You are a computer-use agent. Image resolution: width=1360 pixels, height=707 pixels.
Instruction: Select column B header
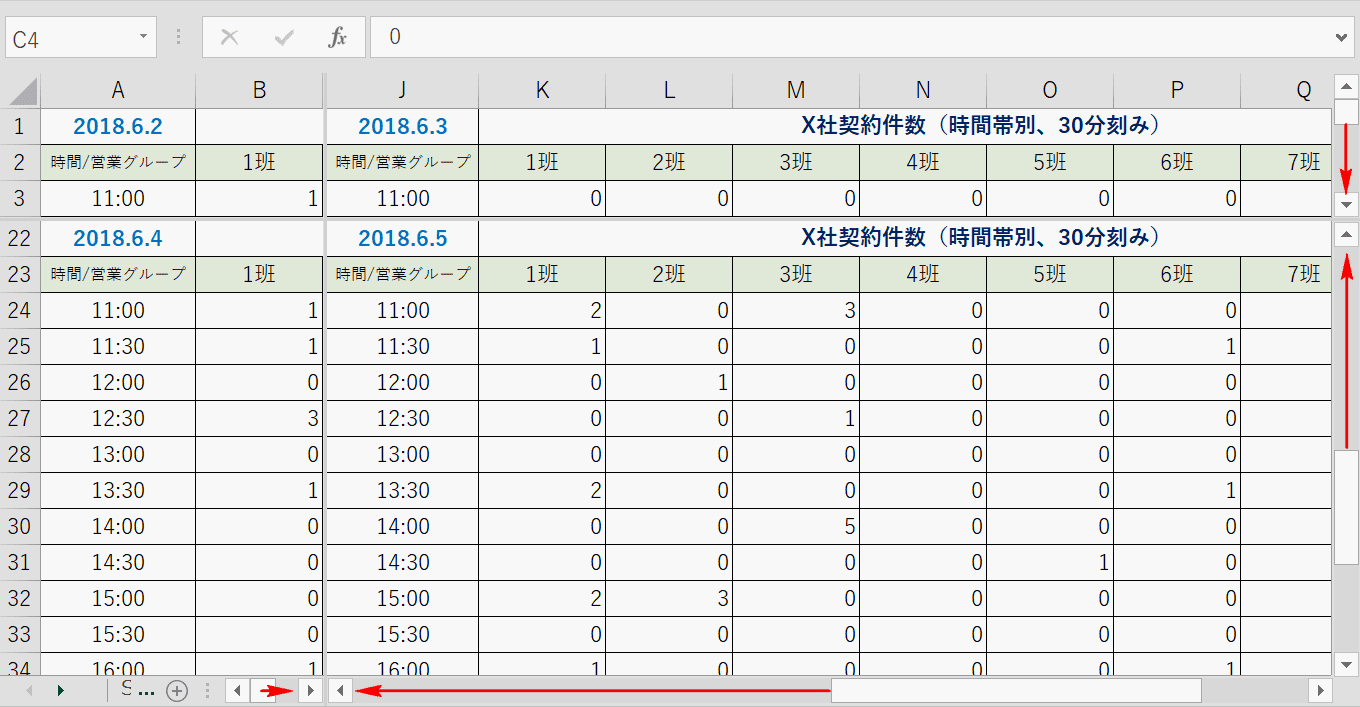coord(259,90)
